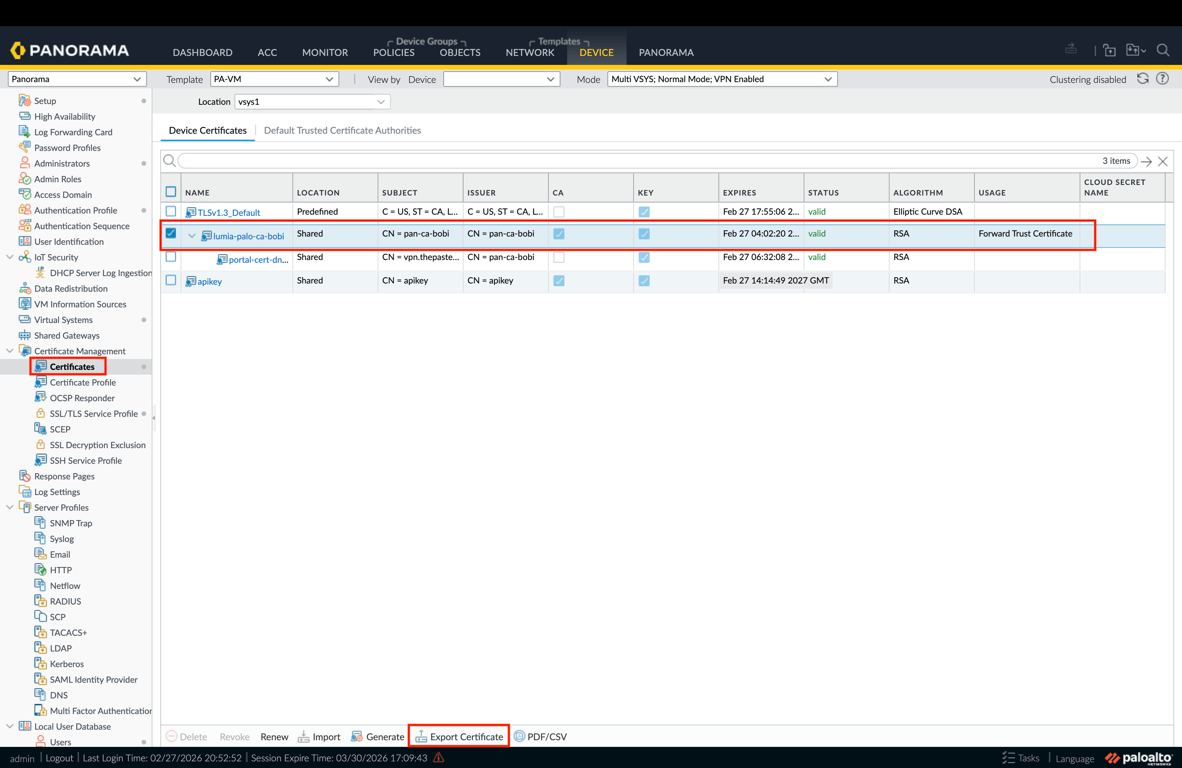This screenshot has width=1182, height=768.
Task: Click the Logout link in status bar
Action: [x=59, y=757]
